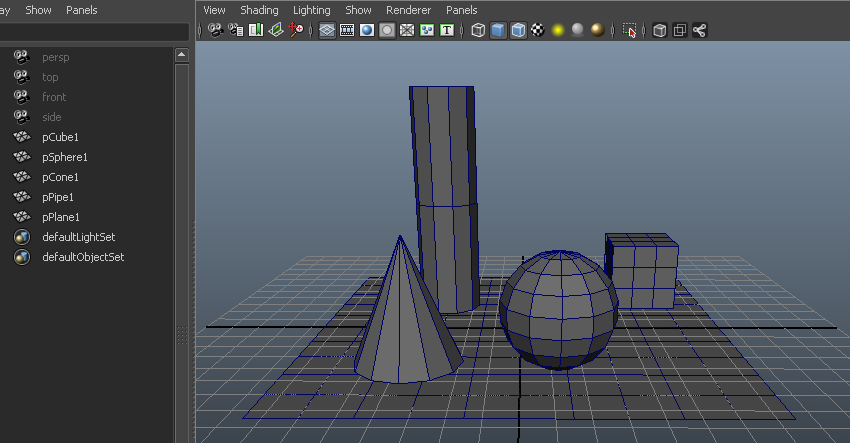Viewport: 850px width, 443px height.
Task: Select defaultLightSet in the Outliner list
Action: 78,237
